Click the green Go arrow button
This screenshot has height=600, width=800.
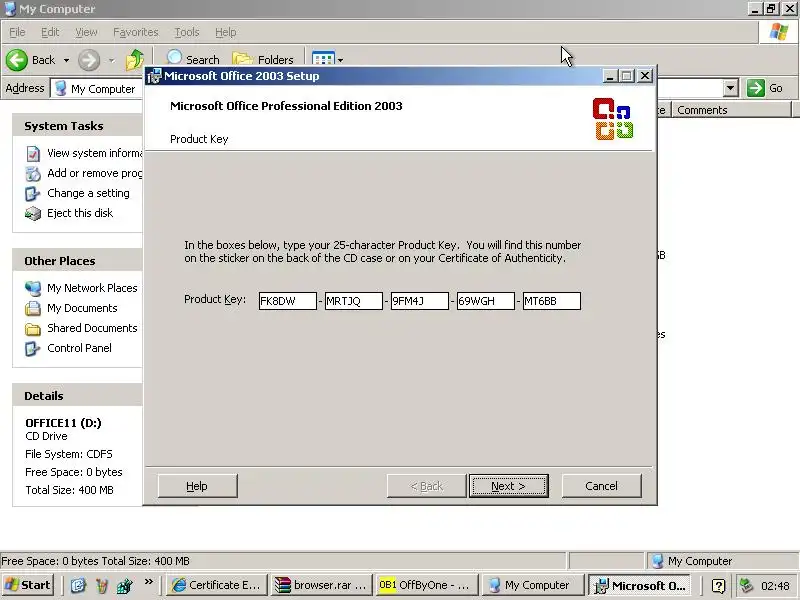(756, 88)
